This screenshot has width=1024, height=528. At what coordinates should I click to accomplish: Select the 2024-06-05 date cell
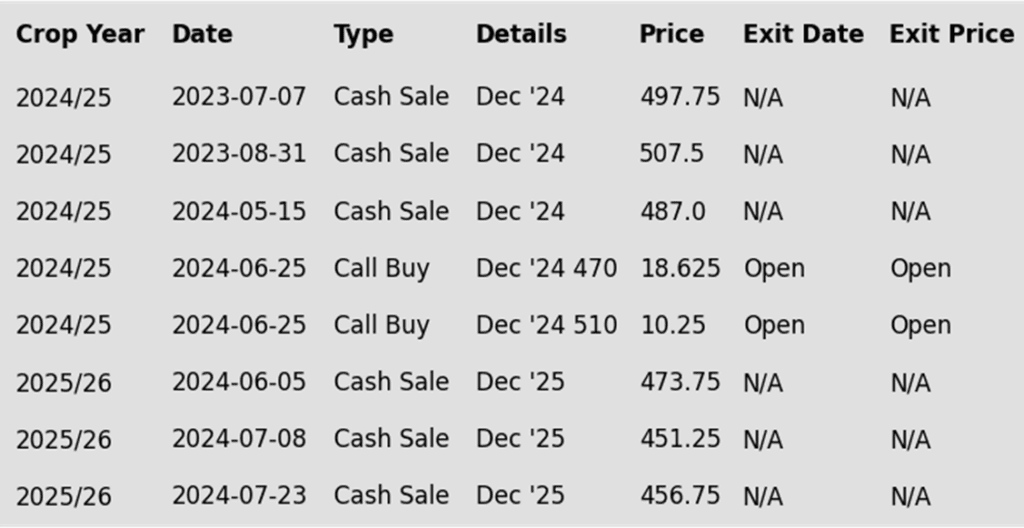pyautogui.click(x=239, y=382)
